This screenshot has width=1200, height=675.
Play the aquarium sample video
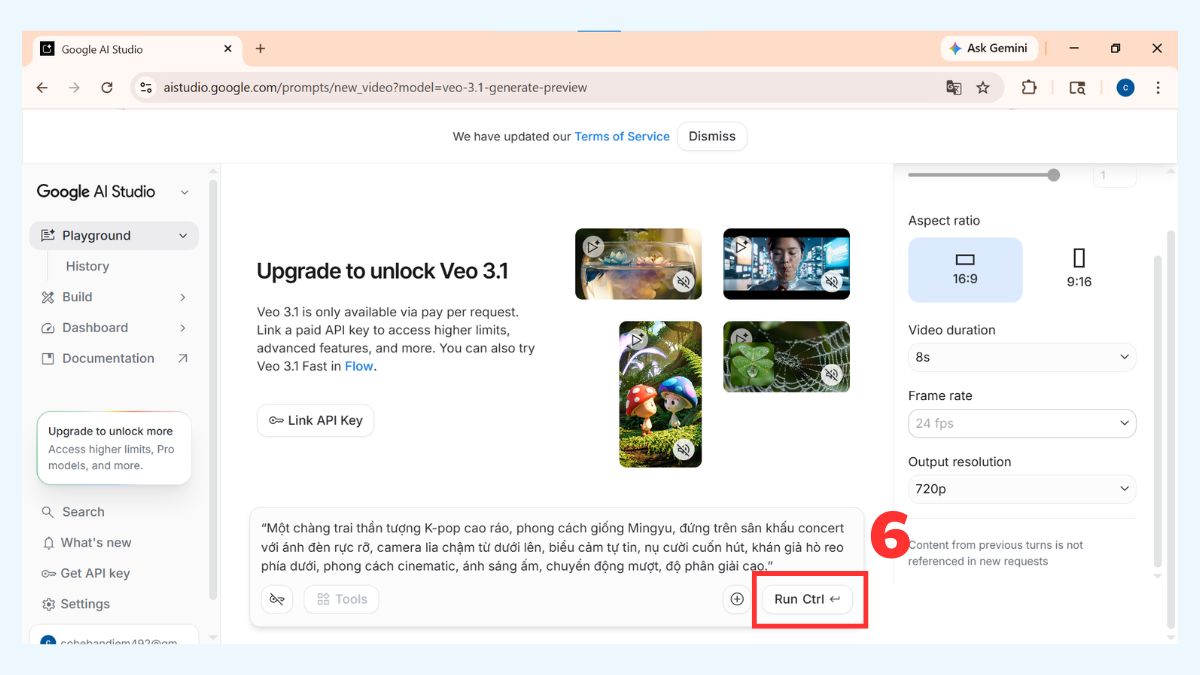[x=593, y=246]
